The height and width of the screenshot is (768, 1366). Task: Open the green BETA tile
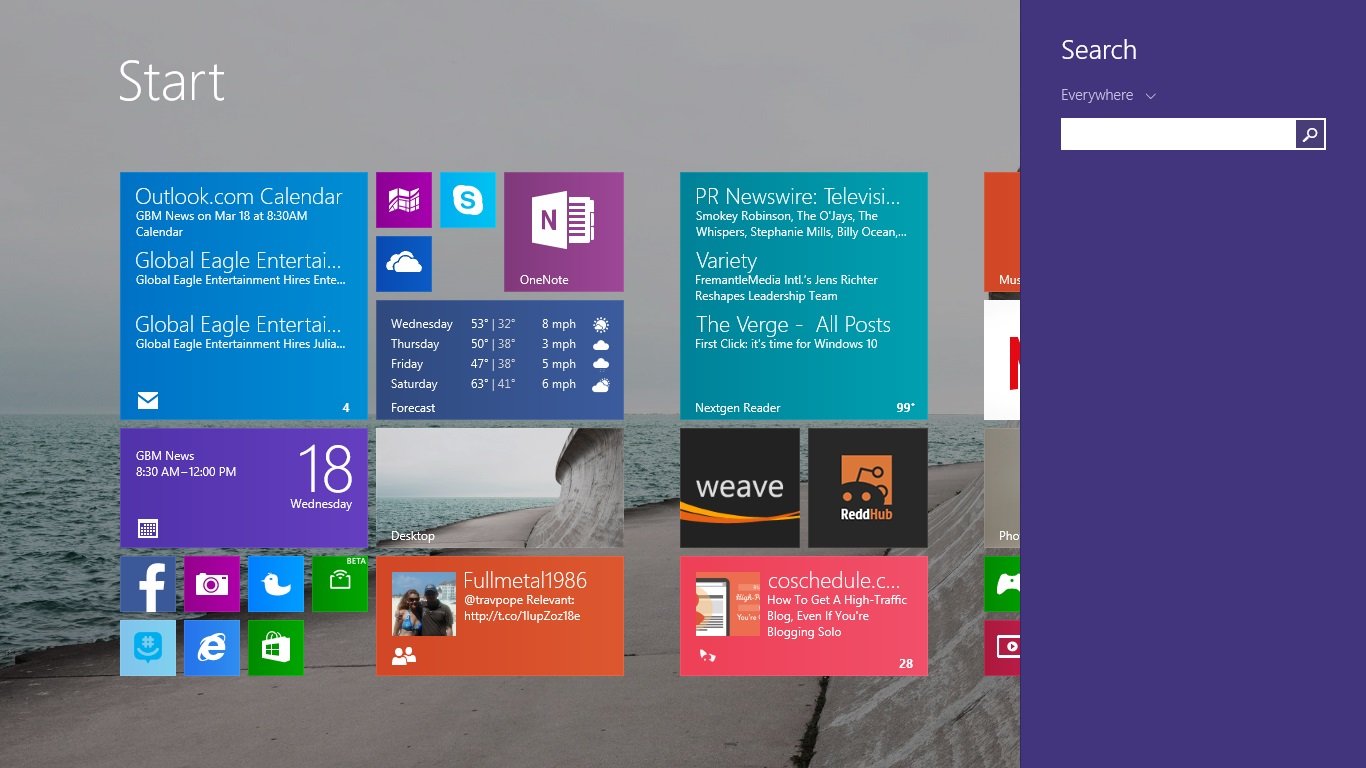click(x=340, y=584)
